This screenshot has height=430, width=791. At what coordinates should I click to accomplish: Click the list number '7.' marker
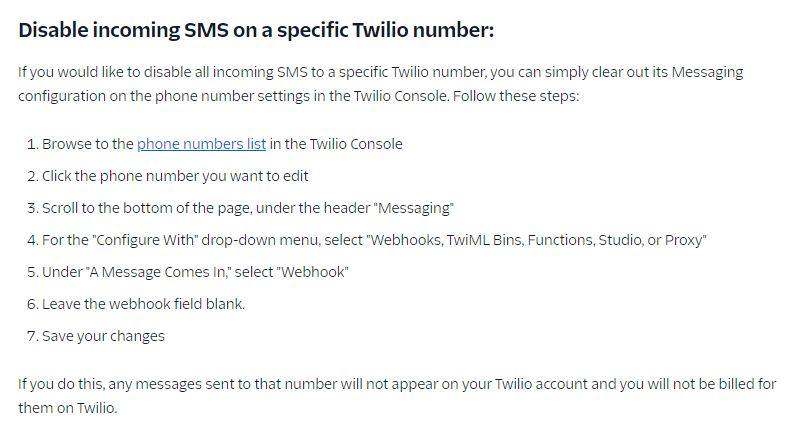[33, 336]
